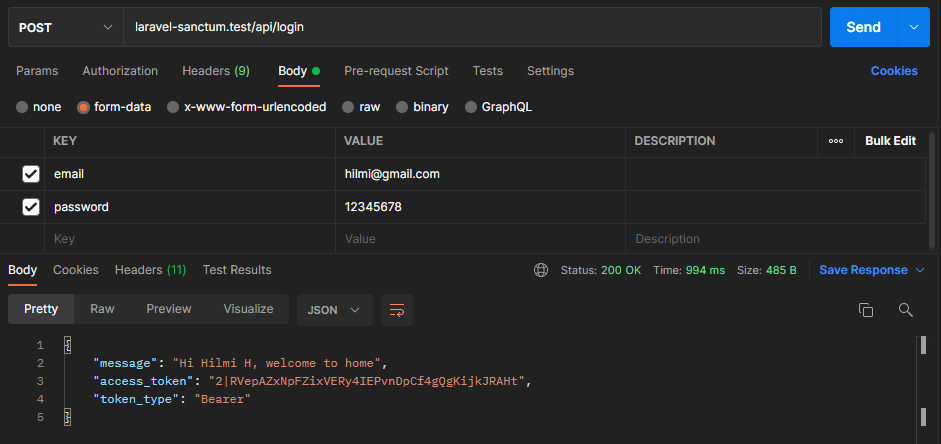Click the 12345678 value cell

480,207
